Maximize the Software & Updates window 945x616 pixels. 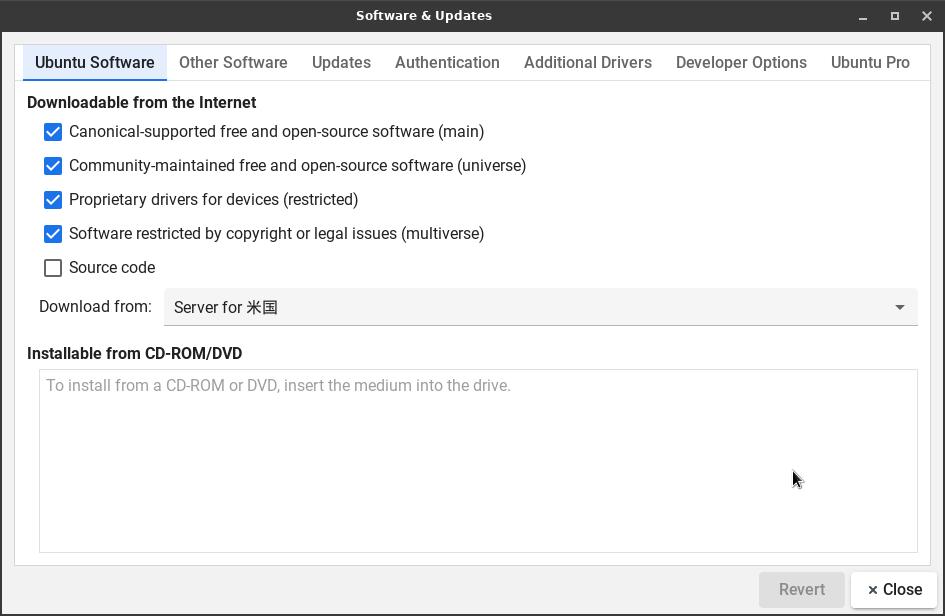(895, 16)
